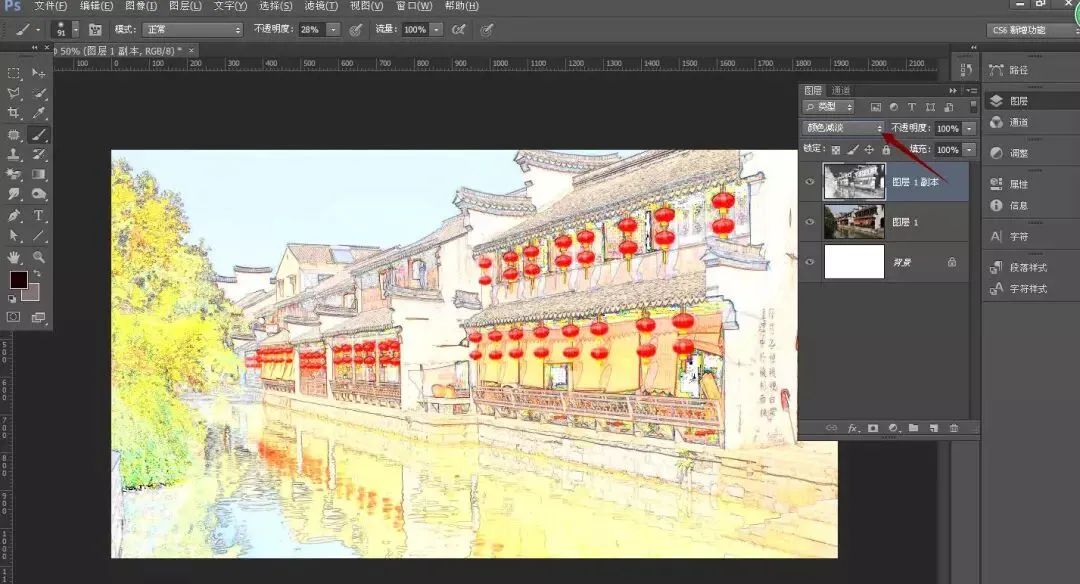Open the 颜色减淡 blend mode dropdown
The width and height of the screenshot is (1080, 584).
[844, 128]
